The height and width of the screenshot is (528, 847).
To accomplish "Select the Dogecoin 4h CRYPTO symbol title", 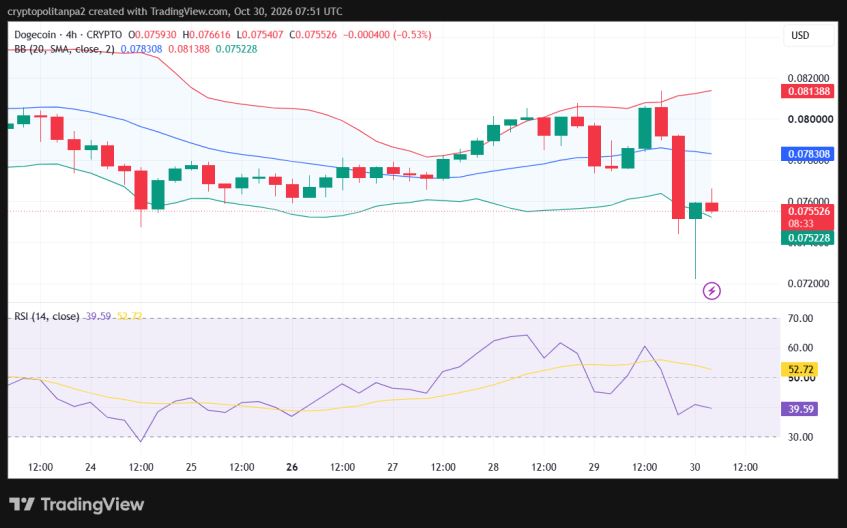I will [68, 35].
